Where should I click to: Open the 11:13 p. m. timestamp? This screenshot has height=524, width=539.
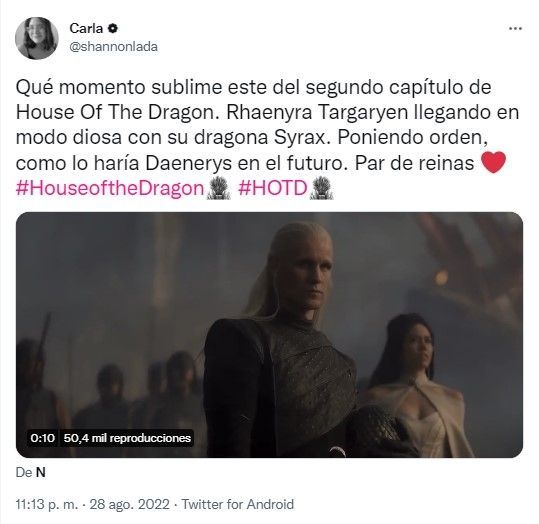(x=47, y=504)
